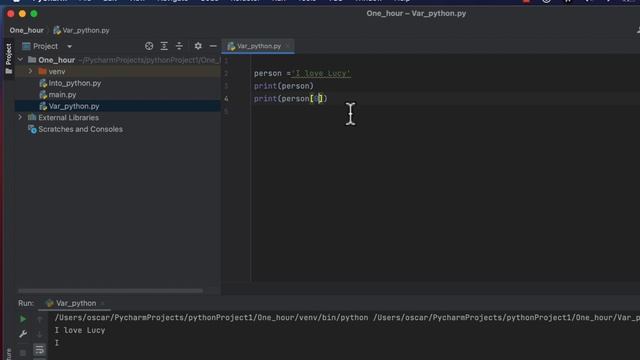The image size is (640, 360).
Task: Click One_hour root folder name in tree
Action: pos(56,60)
